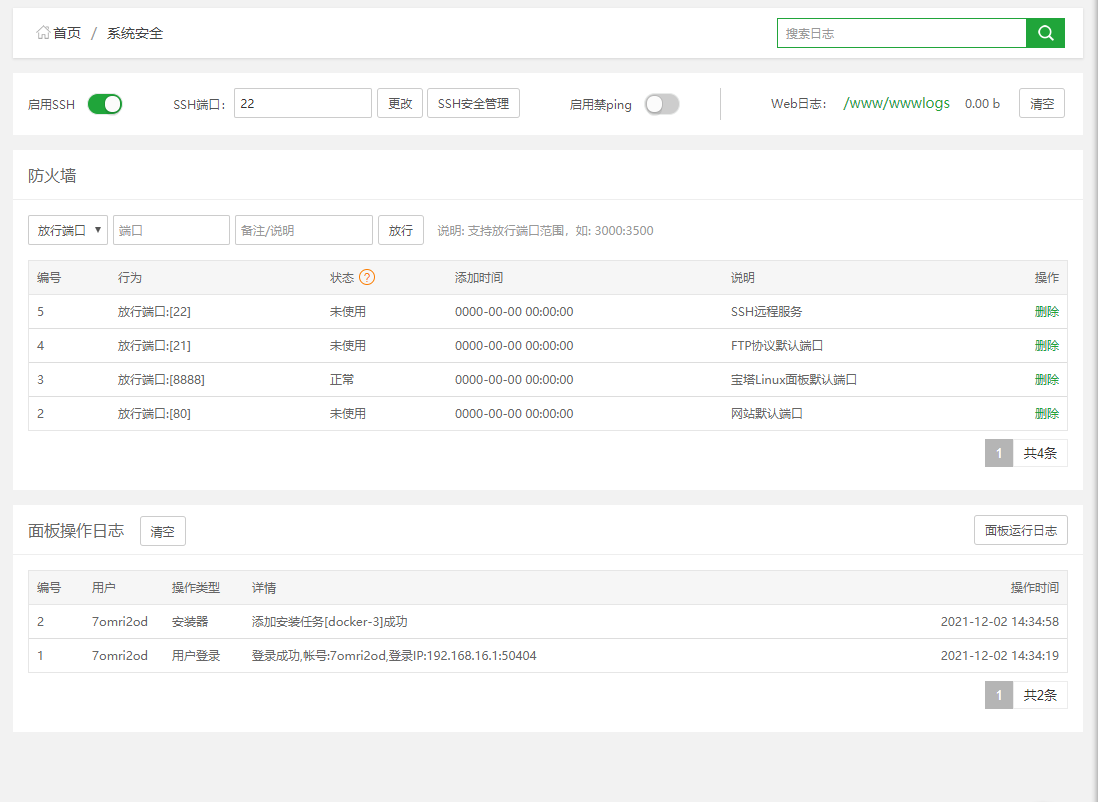Click the 共4条 firewall count label
This screenshot has height=802, width=1098.
point(1040,453)
